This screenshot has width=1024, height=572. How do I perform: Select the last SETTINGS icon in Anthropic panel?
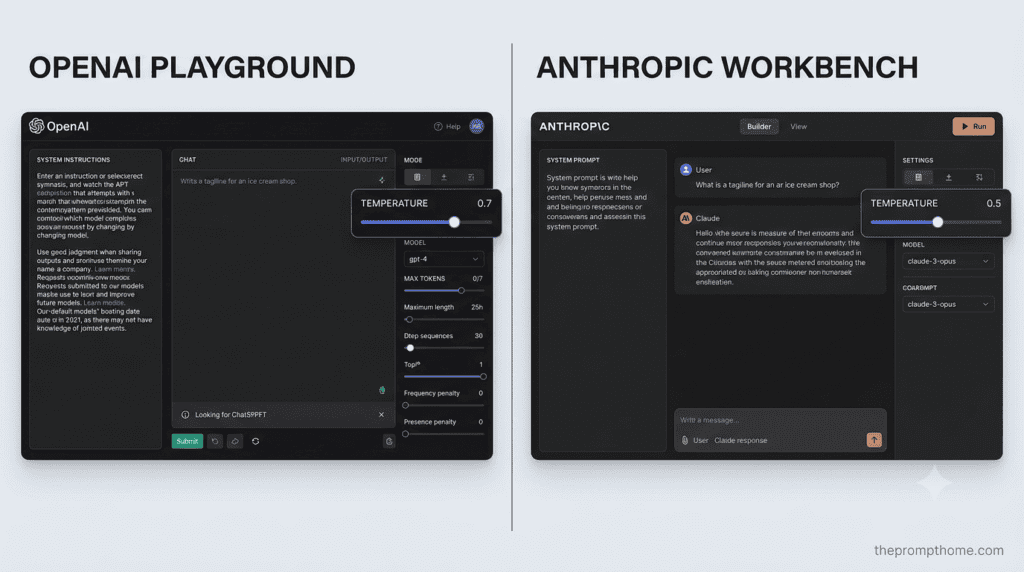pos(979,177)
